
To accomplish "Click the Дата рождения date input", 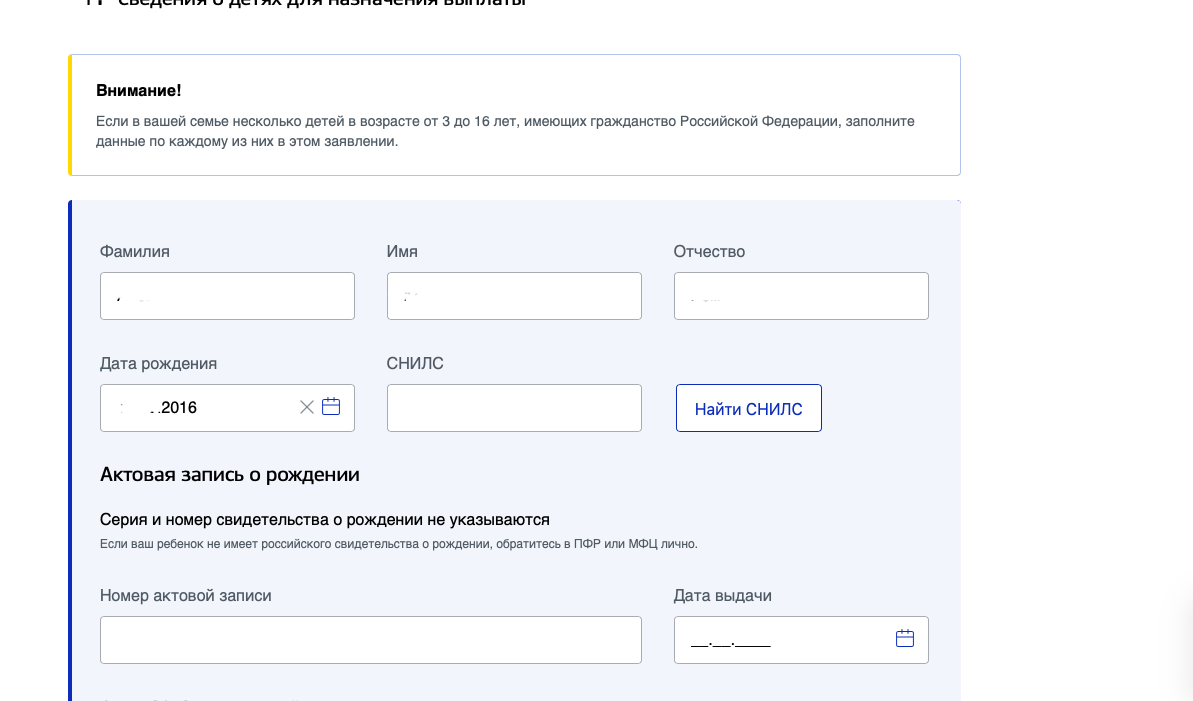I will coord(200,408).
